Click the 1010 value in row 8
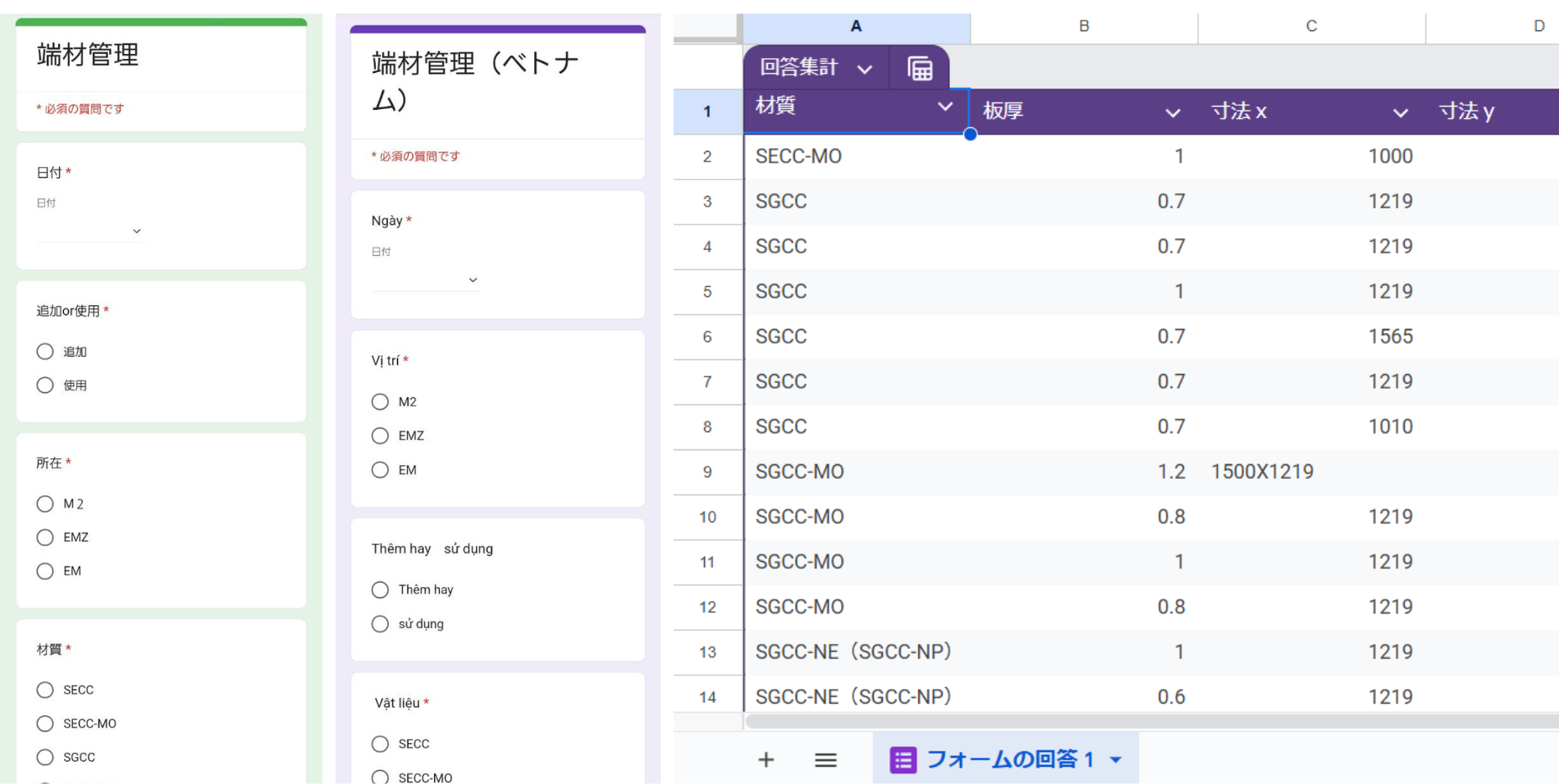The width and height of the screenshot is (1559, 784). click(x=1390, y=426)
